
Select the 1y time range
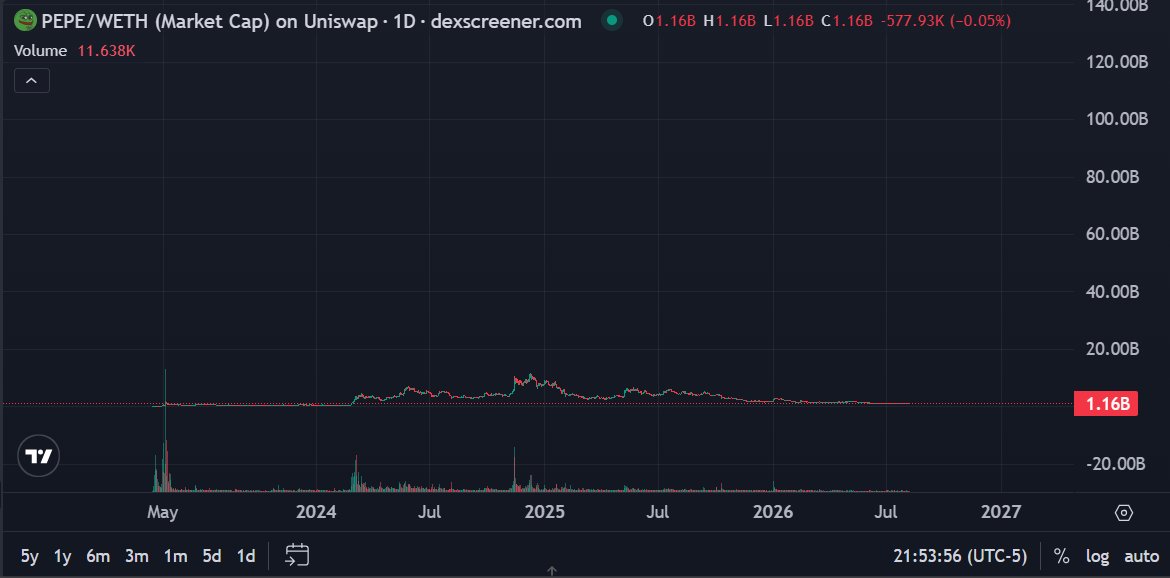(63, 556)
